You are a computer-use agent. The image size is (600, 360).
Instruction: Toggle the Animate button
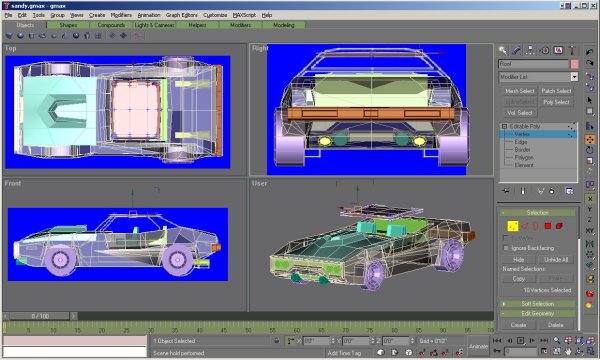(478, 346)
